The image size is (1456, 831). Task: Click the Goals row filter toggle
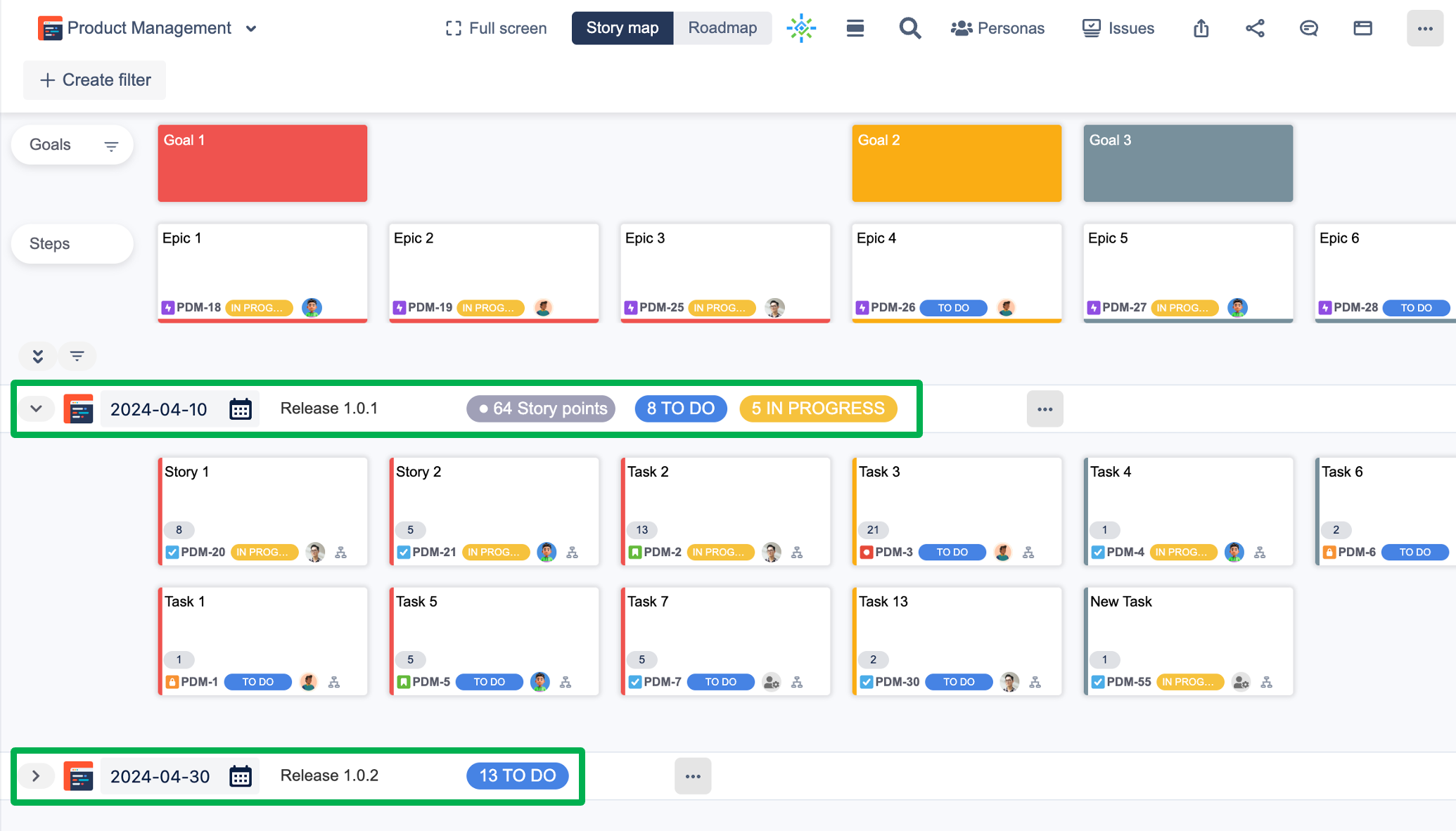pyautogui.click(x=111, y=146)
